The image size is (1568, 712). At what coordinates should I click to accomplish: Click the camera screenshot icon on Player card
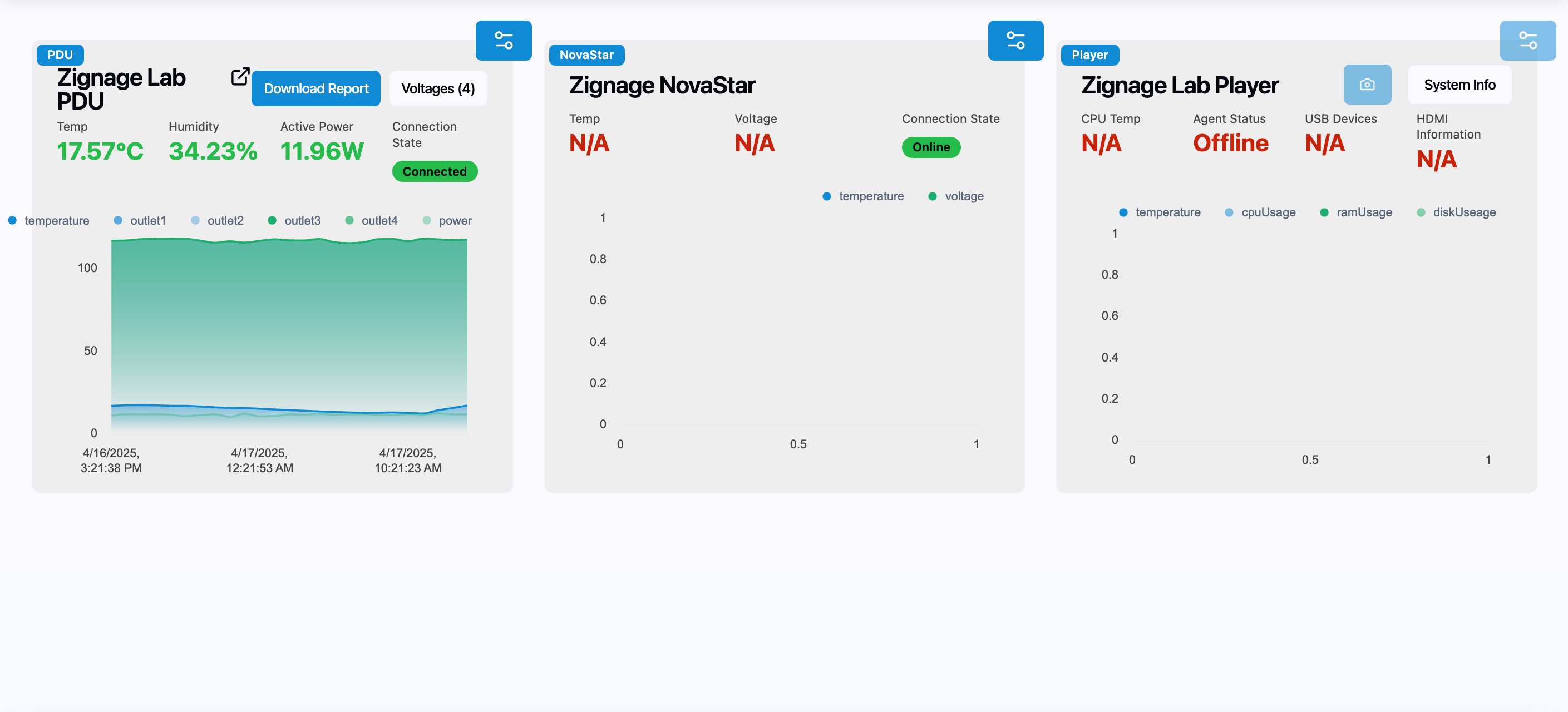pos(1367,85)
